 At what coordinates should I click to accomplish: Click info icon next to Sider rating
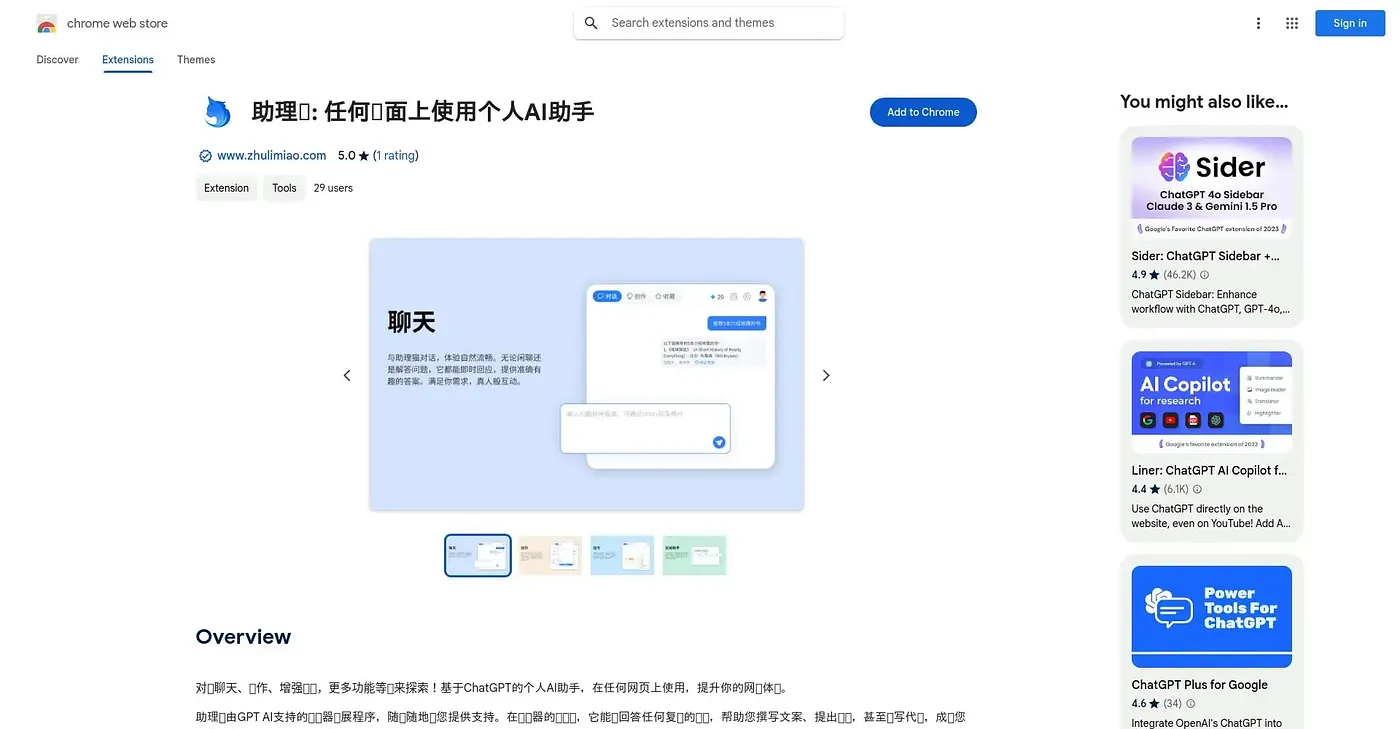point(1204,275)
